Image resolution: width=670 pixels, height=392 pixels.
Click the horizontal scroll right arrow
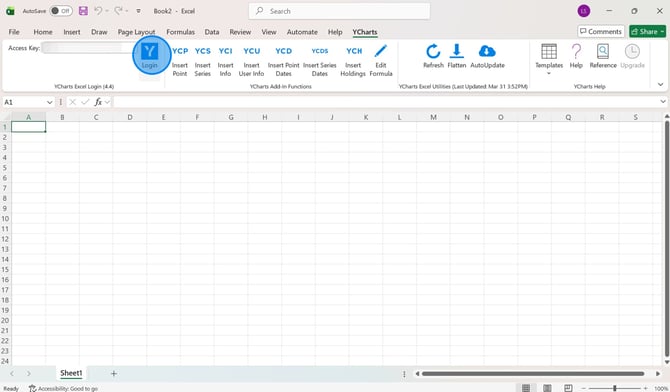658,374
